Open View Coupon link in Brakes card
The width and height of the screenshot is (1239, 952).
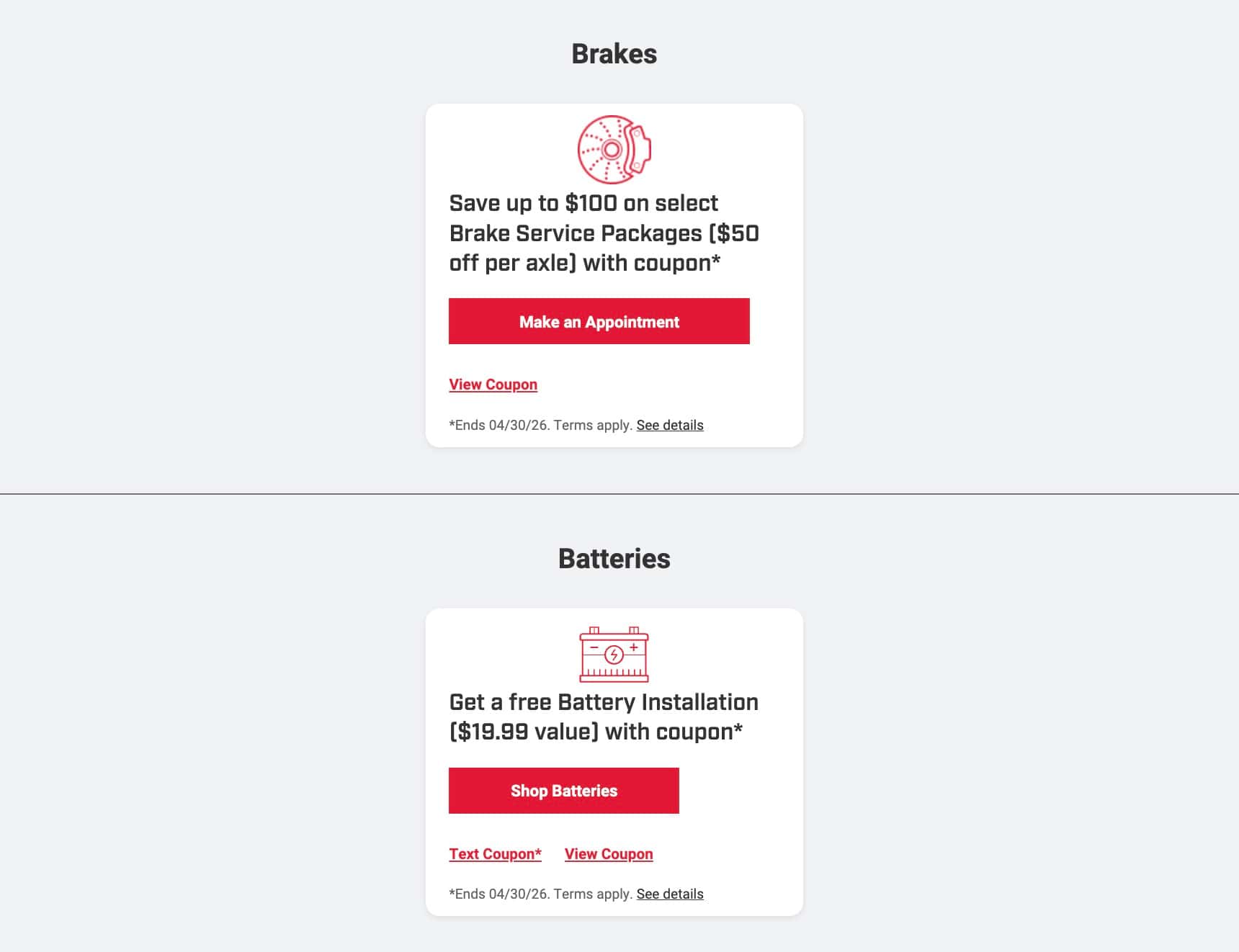click(493, 385)
